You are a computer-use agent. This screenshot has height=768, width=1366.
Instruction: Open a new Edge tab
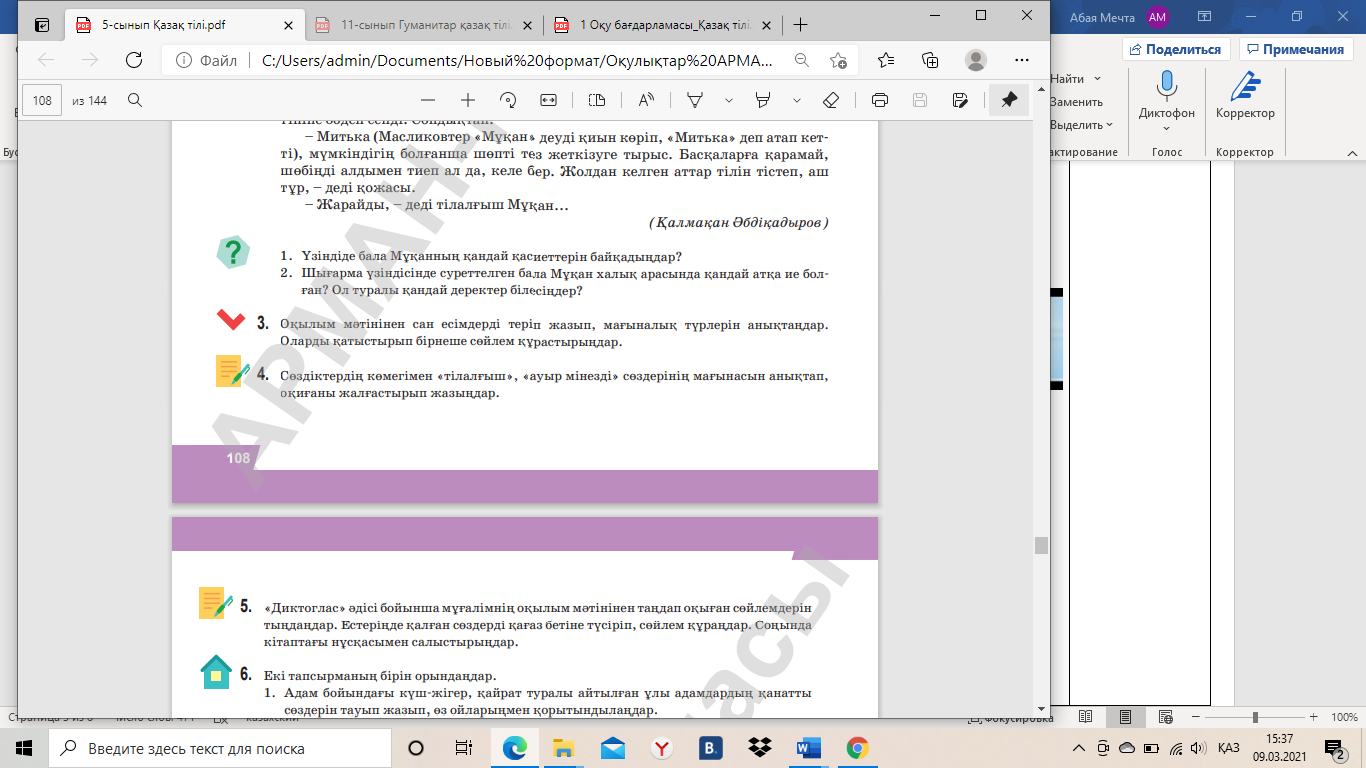tap(800, 26)
